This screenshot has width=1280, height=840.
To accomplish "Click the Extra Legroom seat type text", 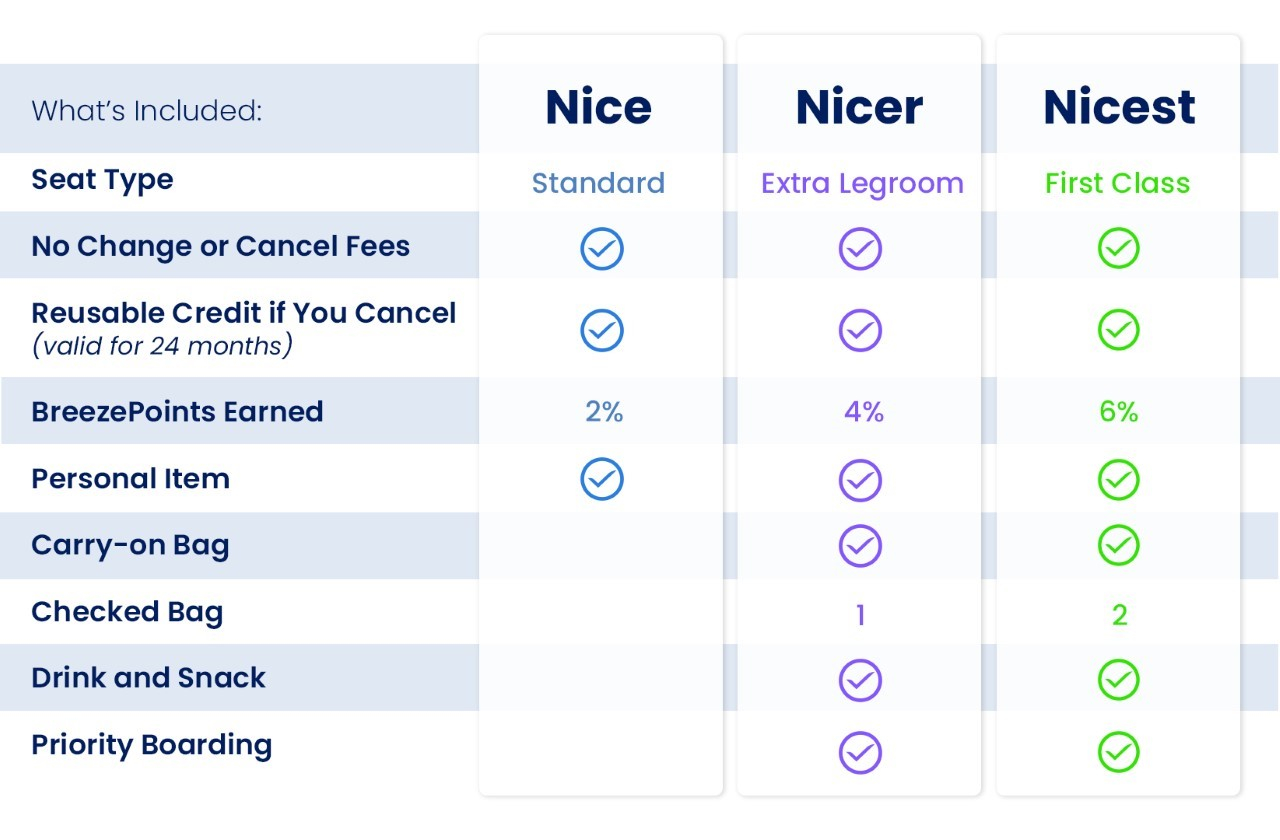I will click(862, 184).
